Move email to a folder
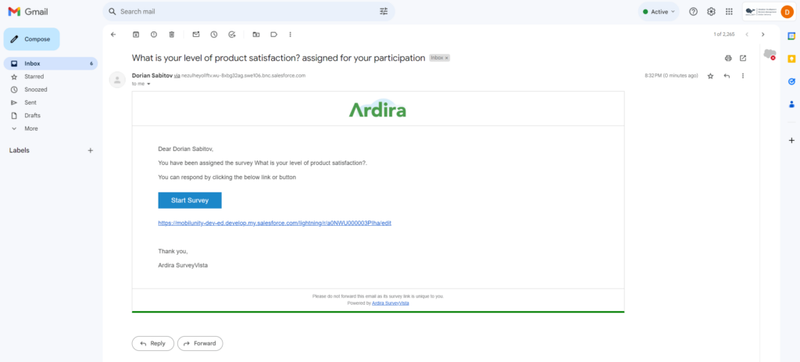 (x=256, y=35)
